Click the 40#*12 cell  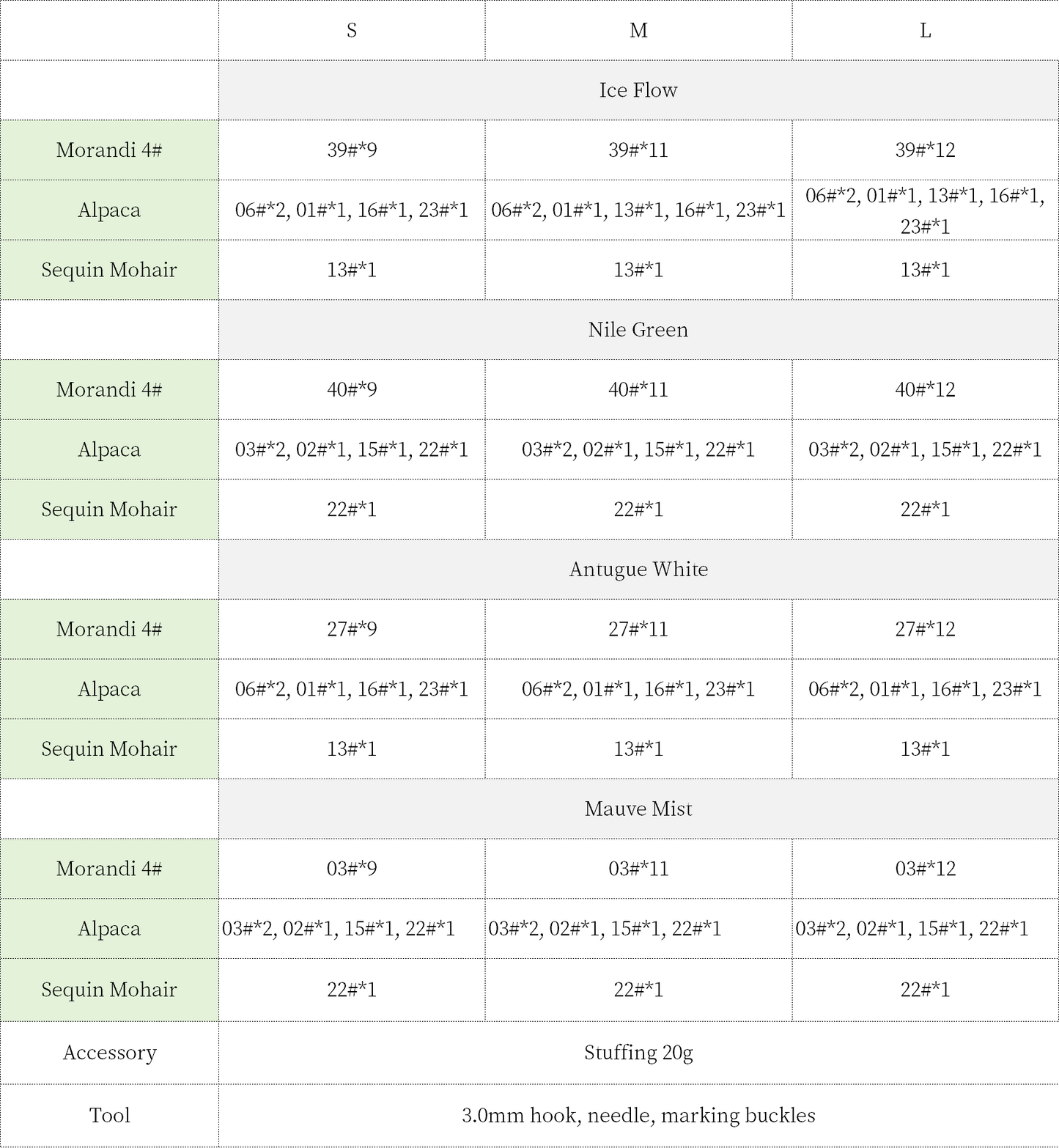coord(925,389)
